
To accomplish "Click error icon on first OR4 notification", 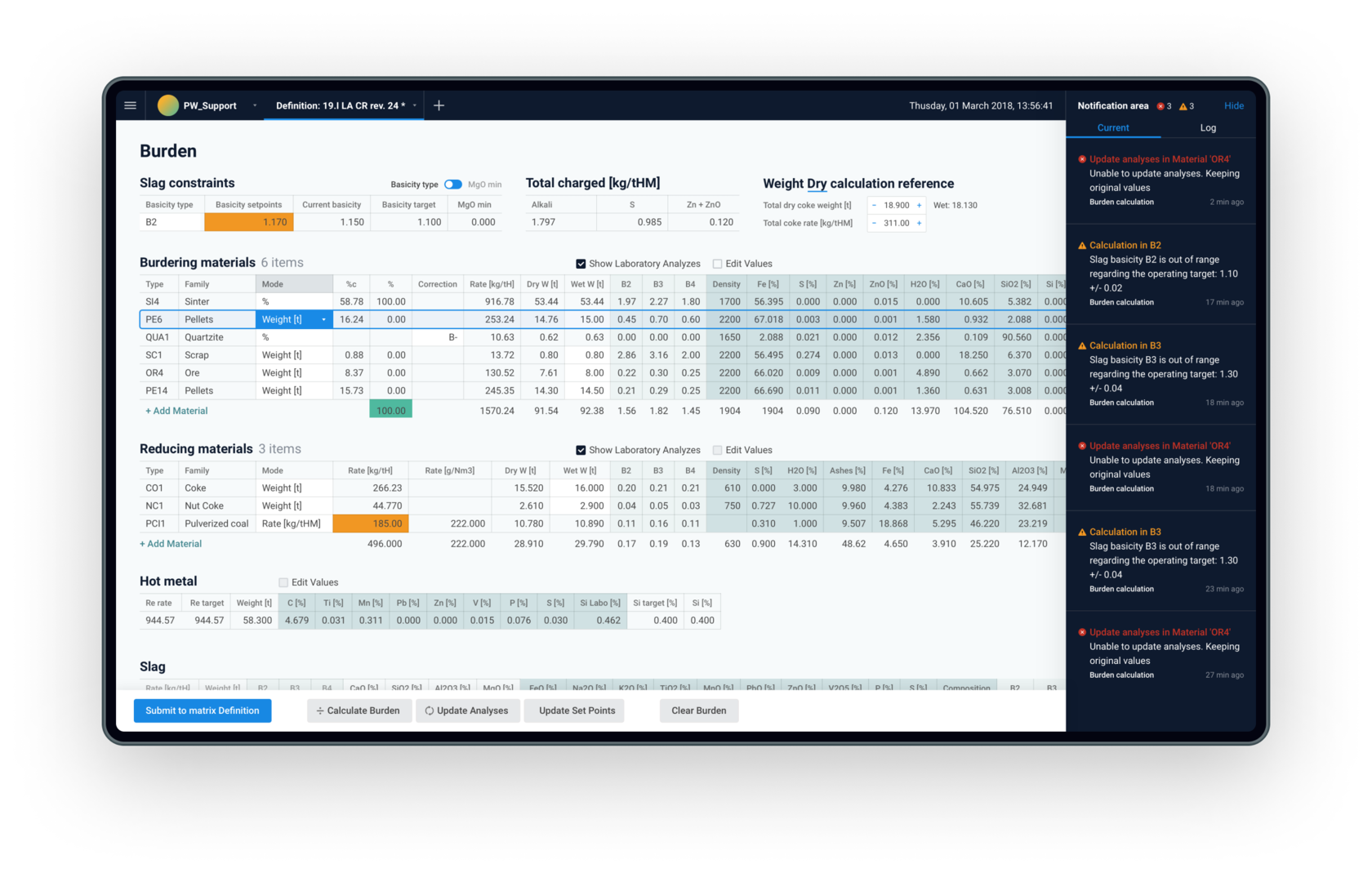I will point(1082,159).
